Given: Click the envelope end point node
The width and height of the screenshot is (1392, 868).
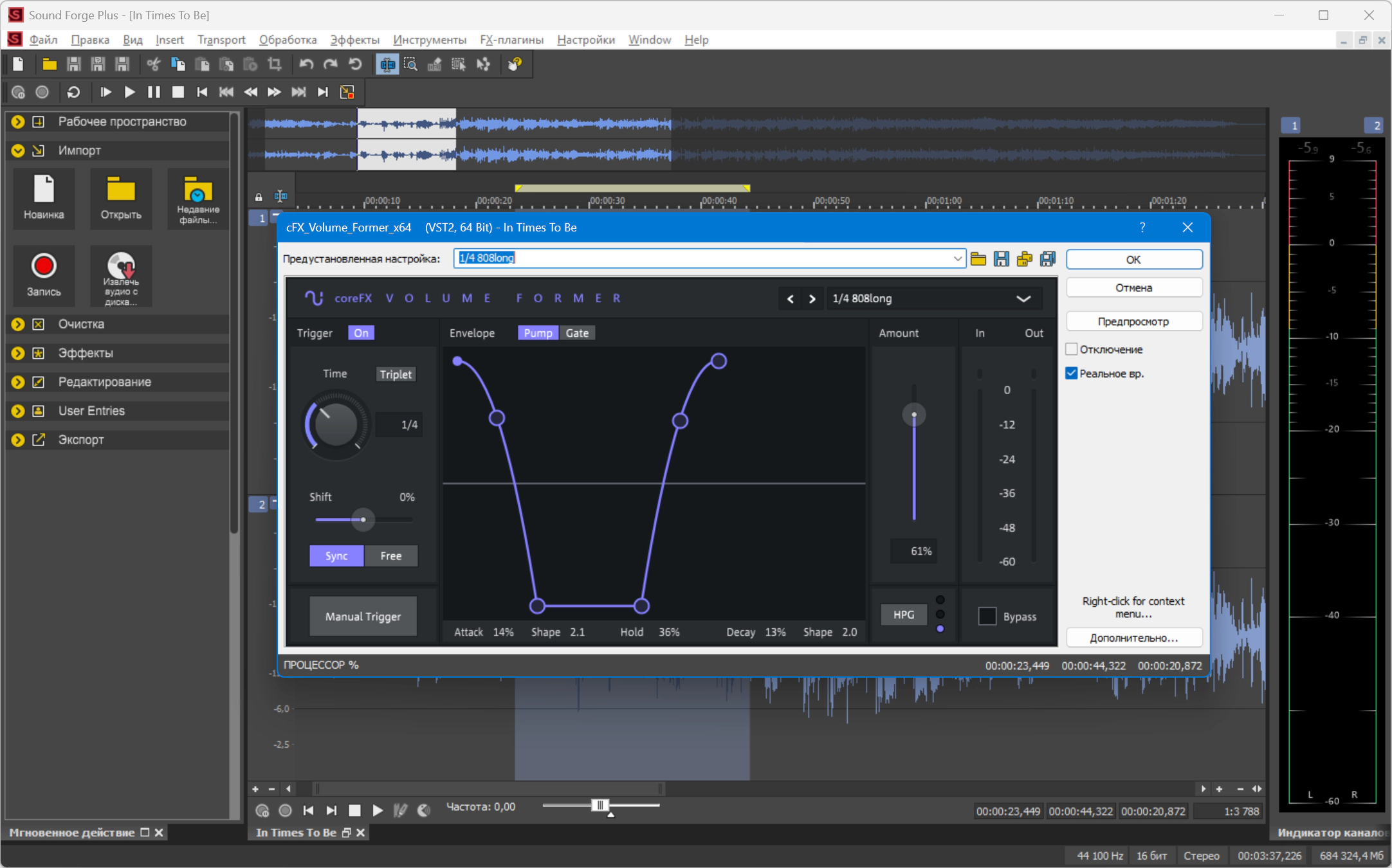Looking at the screenshot, I should (719, 361).
